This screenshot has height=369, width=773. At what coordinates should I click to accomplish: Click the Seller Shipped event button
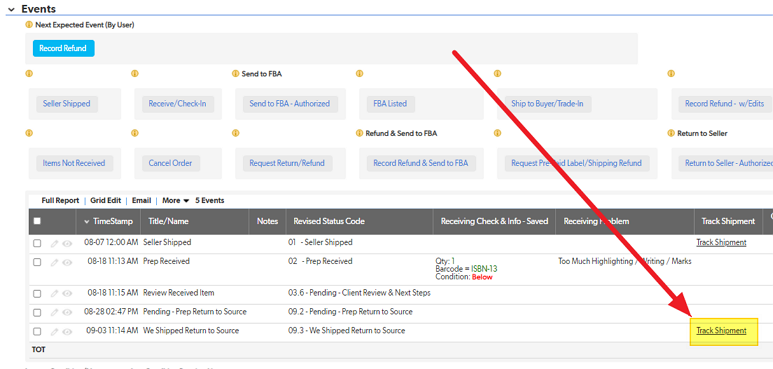click(x=67, y=104)
